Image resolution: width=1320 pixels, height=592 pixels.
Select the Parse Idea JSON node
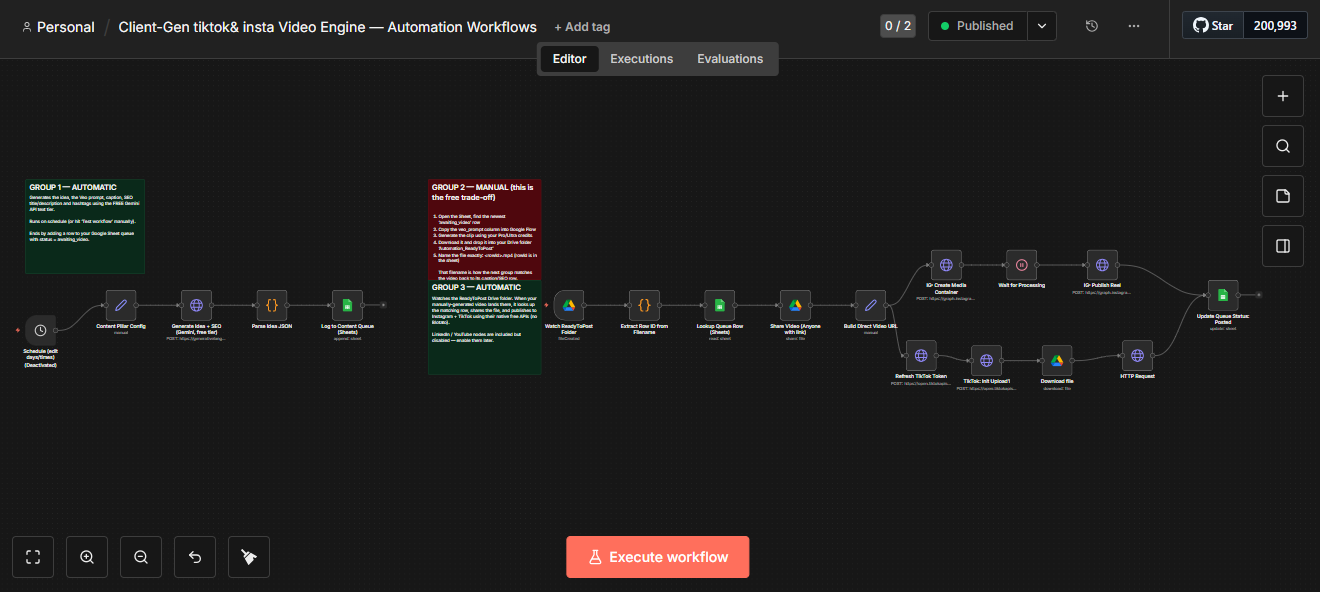[x=271, y=305]
